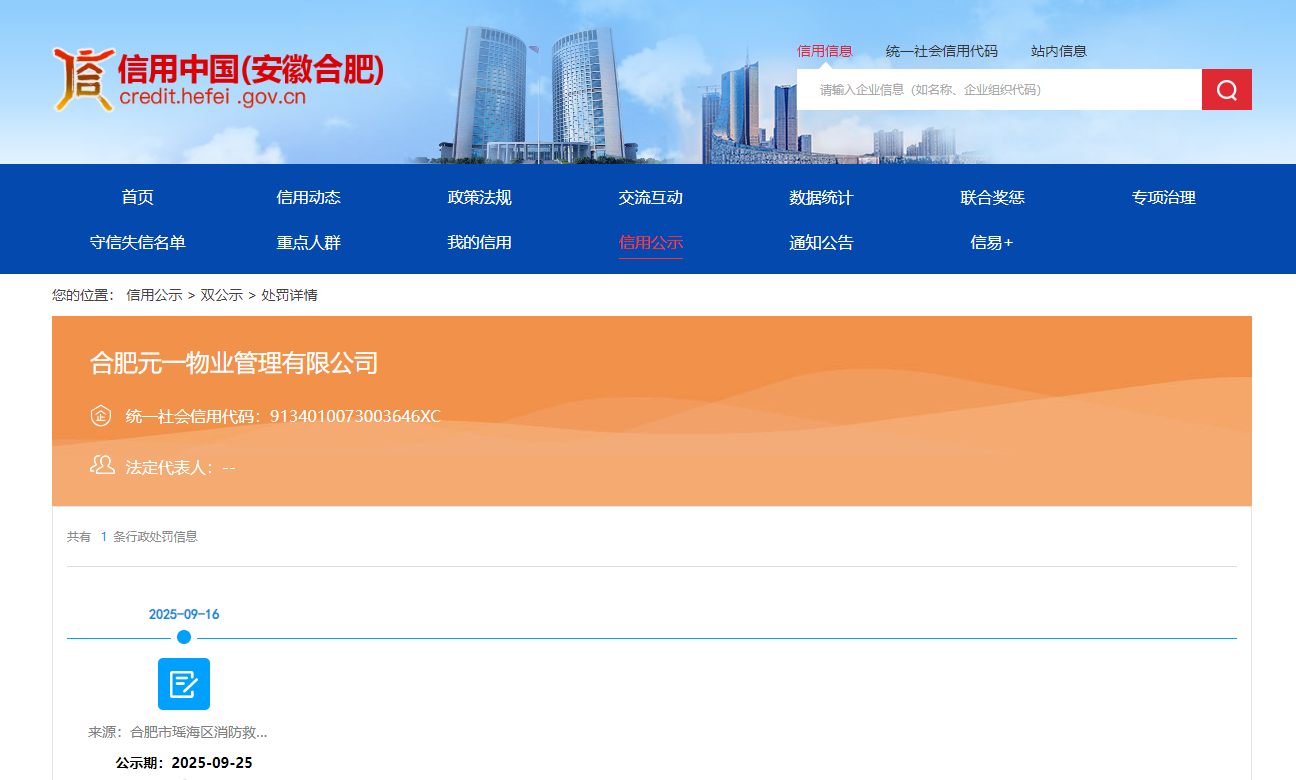Click the 法定代表人 label text

tap(167, 467)
